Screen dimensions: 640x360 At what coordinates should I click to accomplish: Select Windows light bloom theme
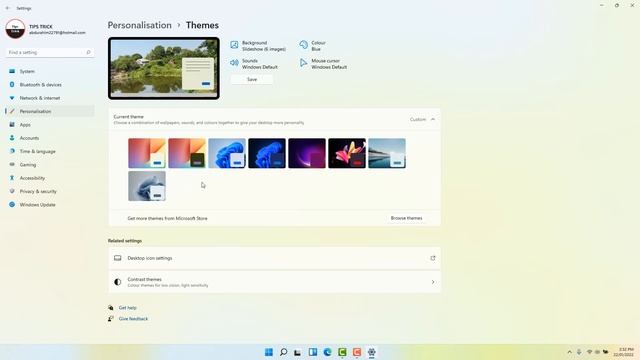(227, 153)
